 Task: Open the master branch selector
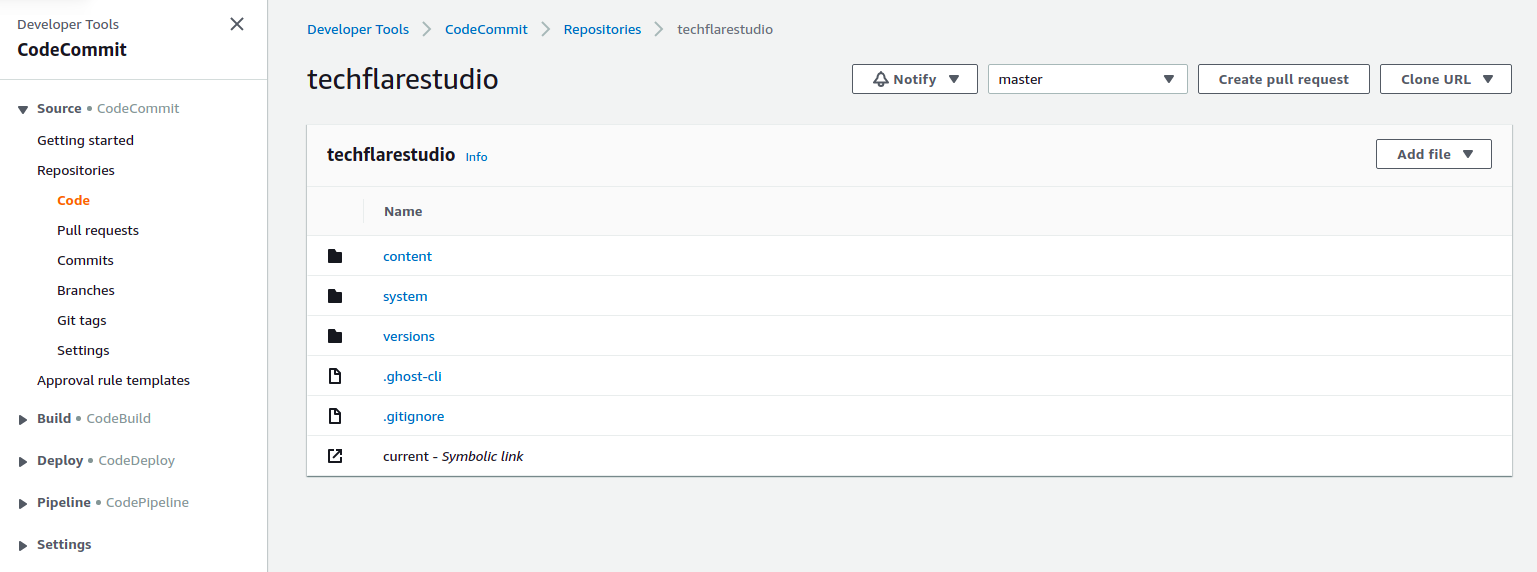pos(1087,79)
